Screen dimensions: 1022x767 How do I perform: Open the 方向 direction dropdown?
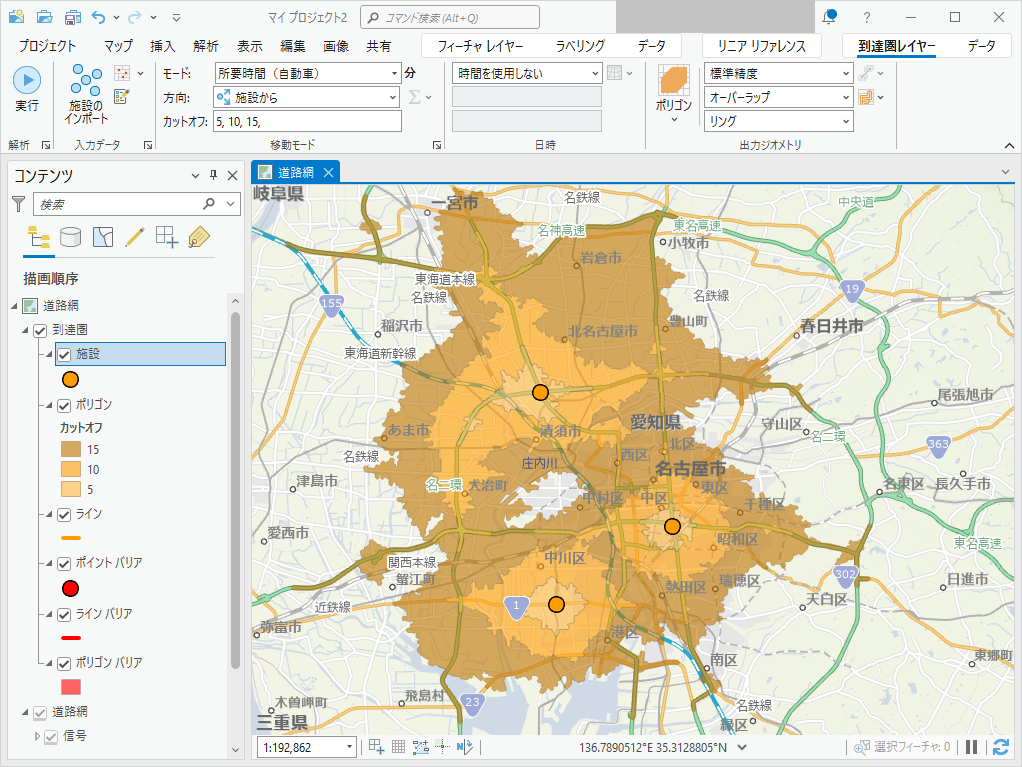pos(393,97)
